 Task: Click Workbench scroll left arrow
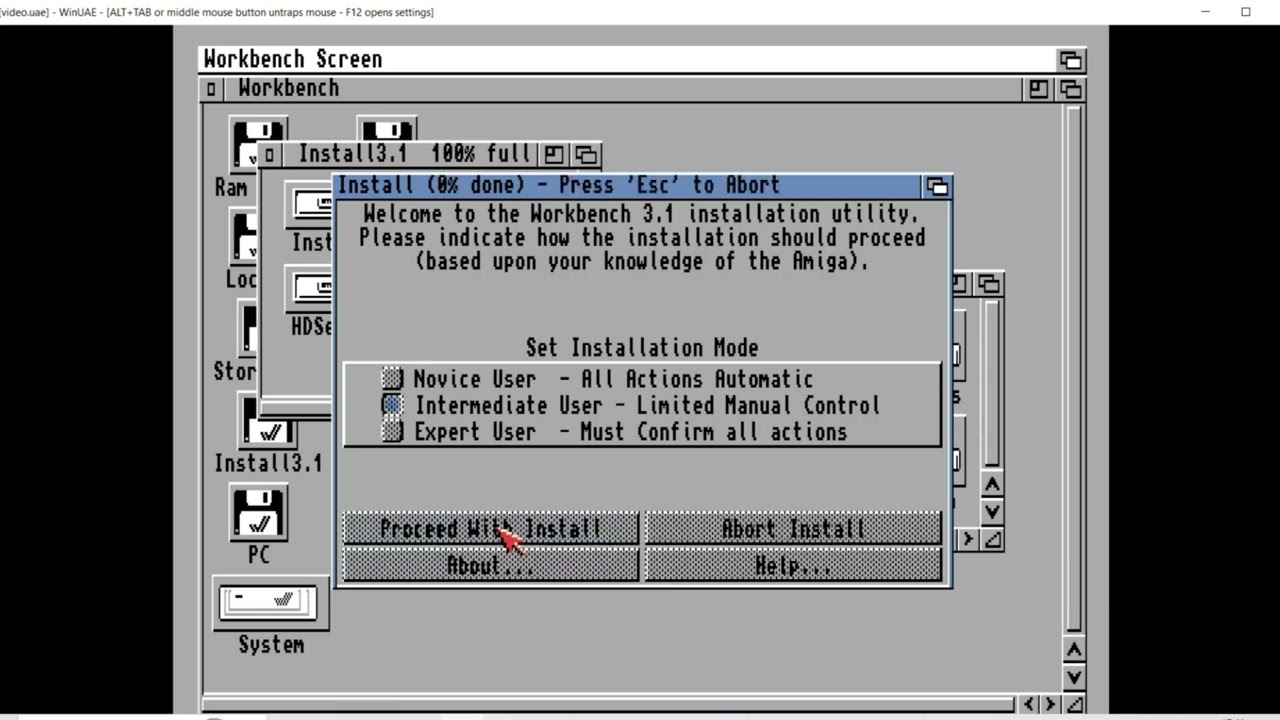(x=1030, y=704)
